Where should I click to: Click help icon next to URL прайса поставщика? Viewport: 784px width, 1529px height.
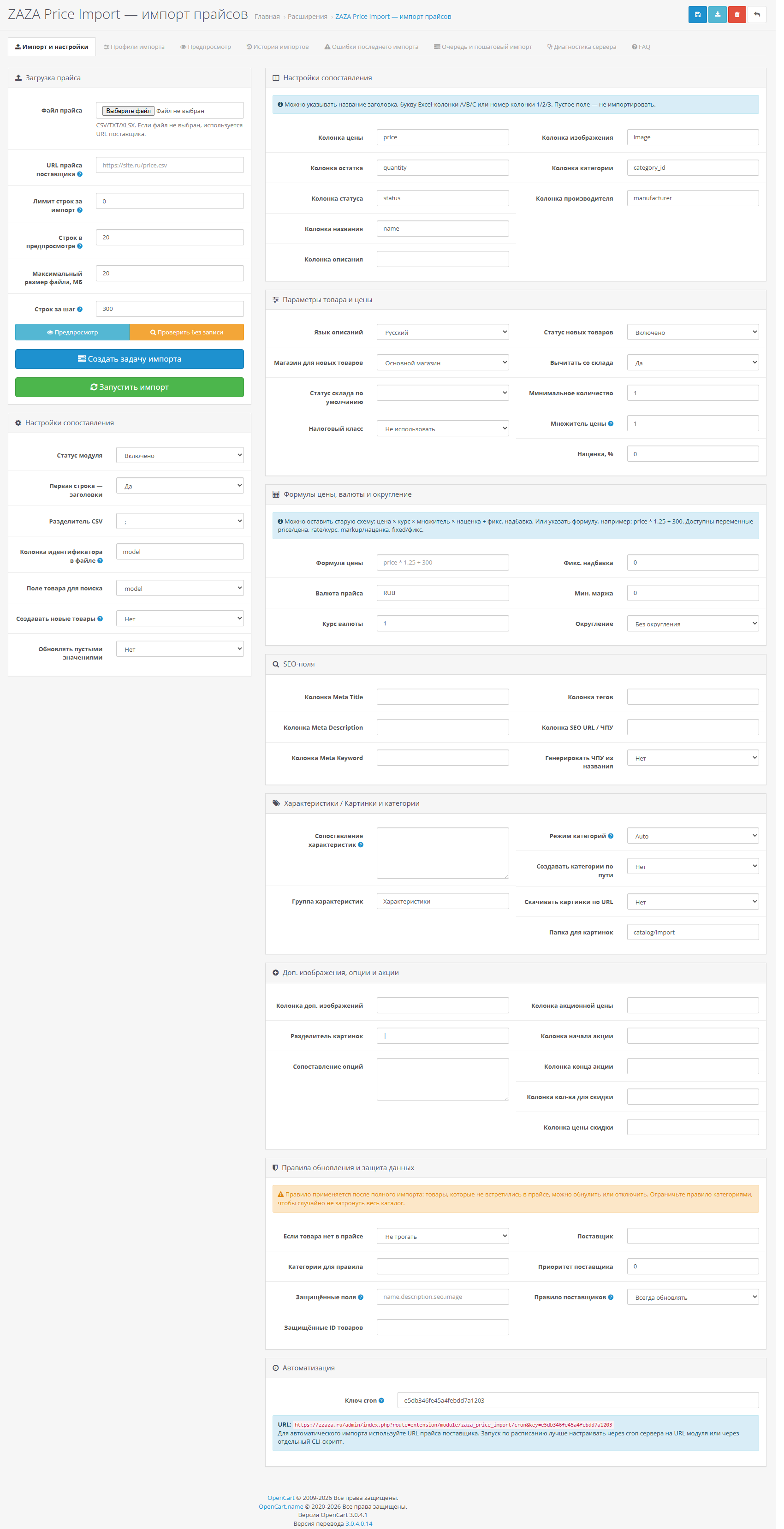79,174
